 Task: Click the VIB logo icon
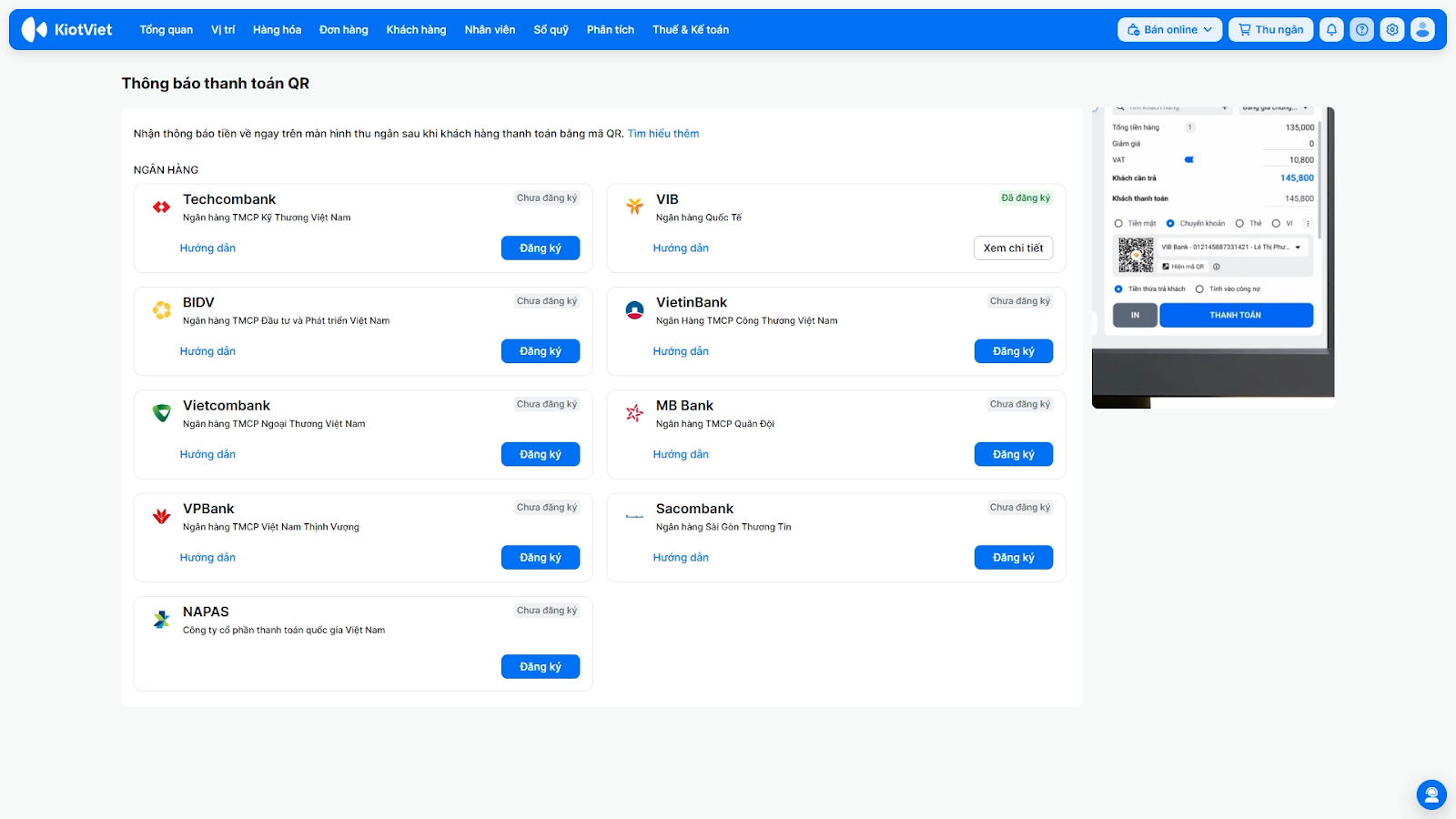coord(634,207)
